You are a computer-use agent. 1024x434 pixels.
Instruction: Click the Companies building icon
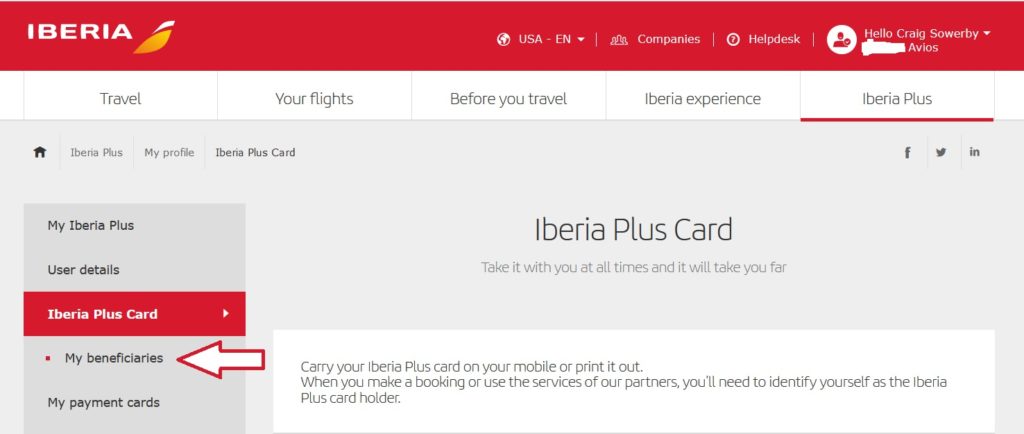tap(619, 40)
